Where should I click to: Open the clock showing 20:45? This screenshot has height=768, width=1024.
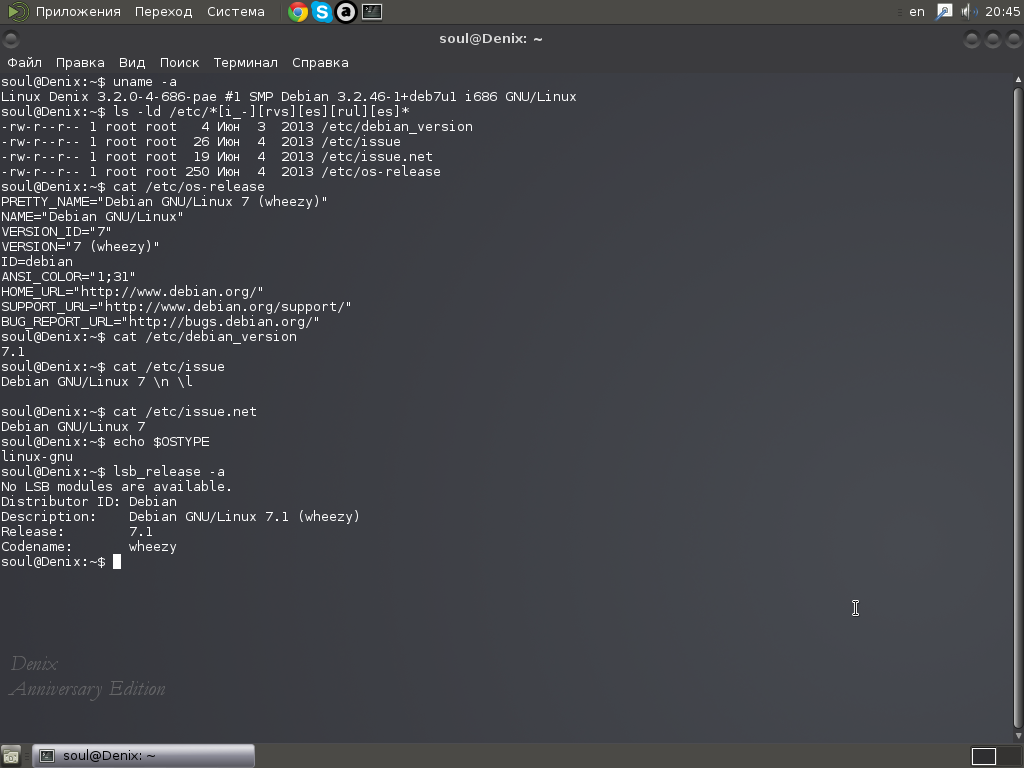coord(1002,12)
